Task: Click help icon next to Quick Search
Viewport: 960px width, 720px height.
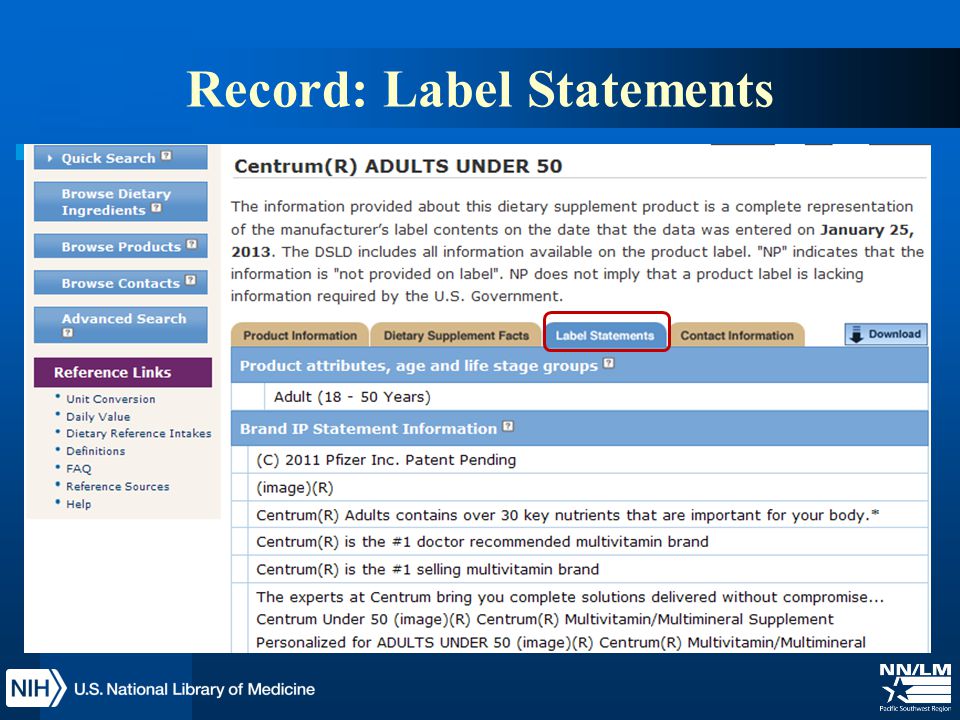Action: click(x=167, y=156)
